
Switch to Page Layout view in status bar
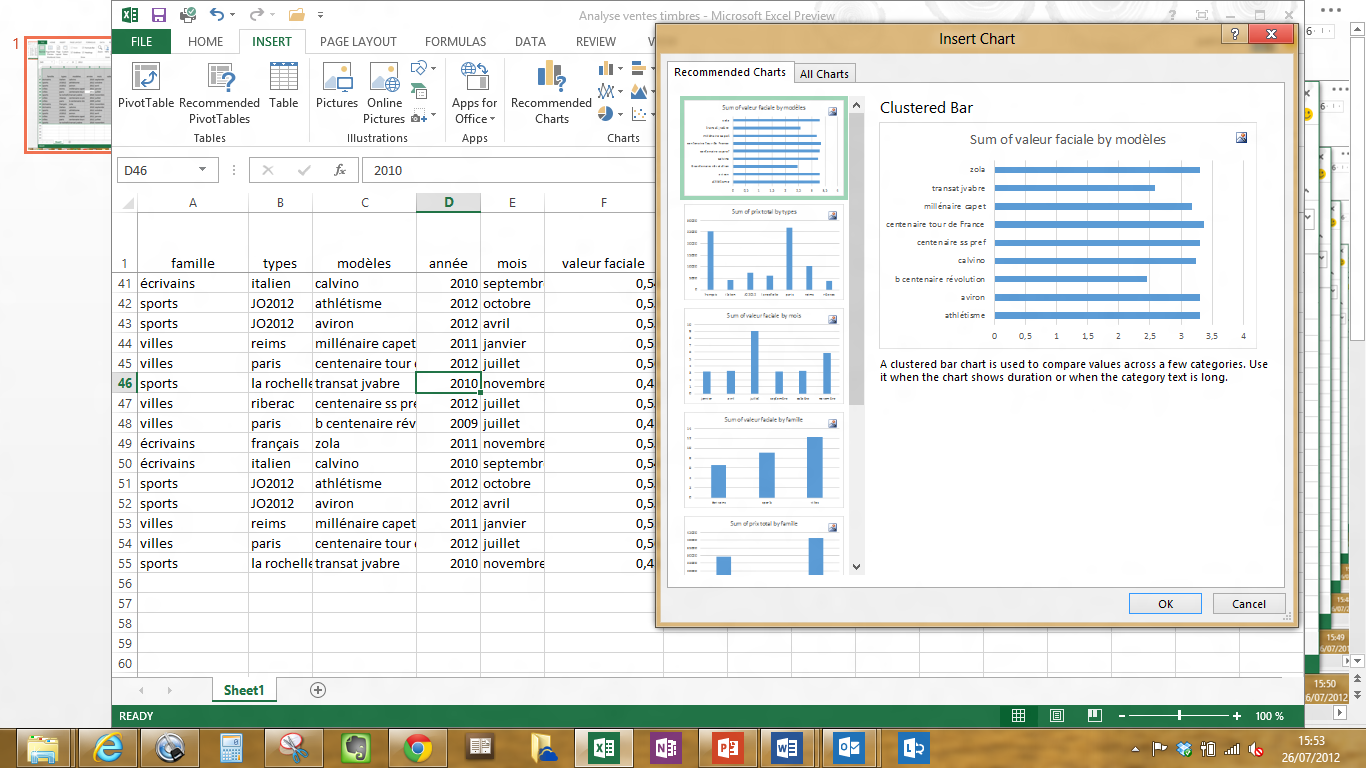click(1057, 716)
